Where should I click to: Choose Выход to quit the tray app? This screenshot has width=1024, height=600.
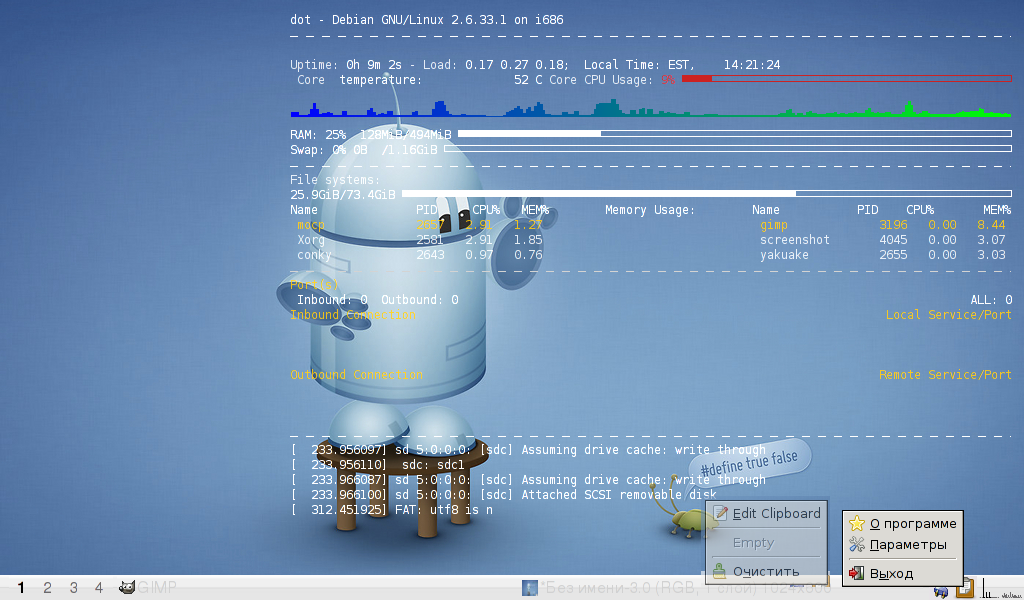(x=903, y=574)
